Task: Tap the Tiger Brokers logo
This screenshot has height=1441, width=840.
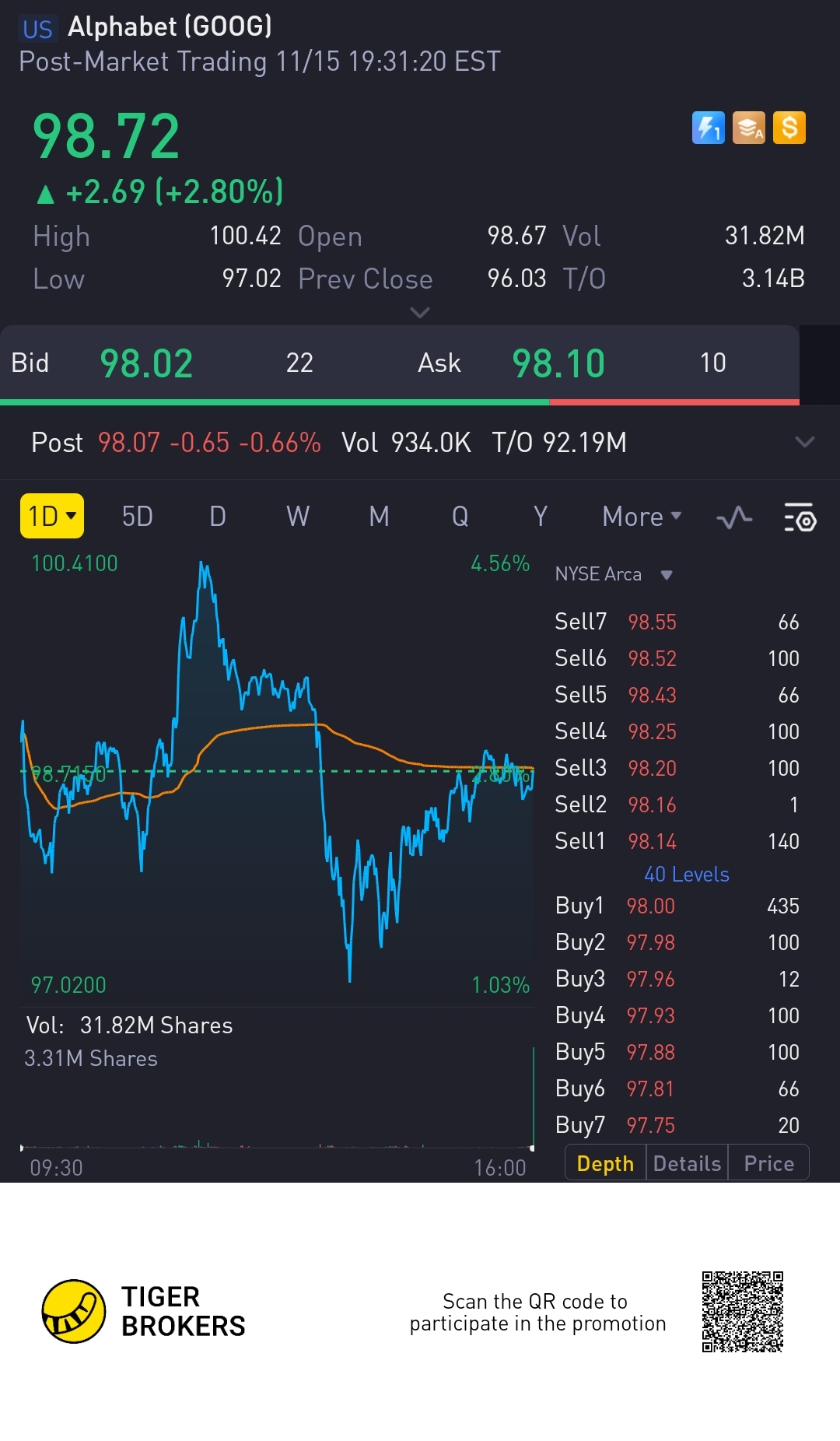Action: (145, 1311)
